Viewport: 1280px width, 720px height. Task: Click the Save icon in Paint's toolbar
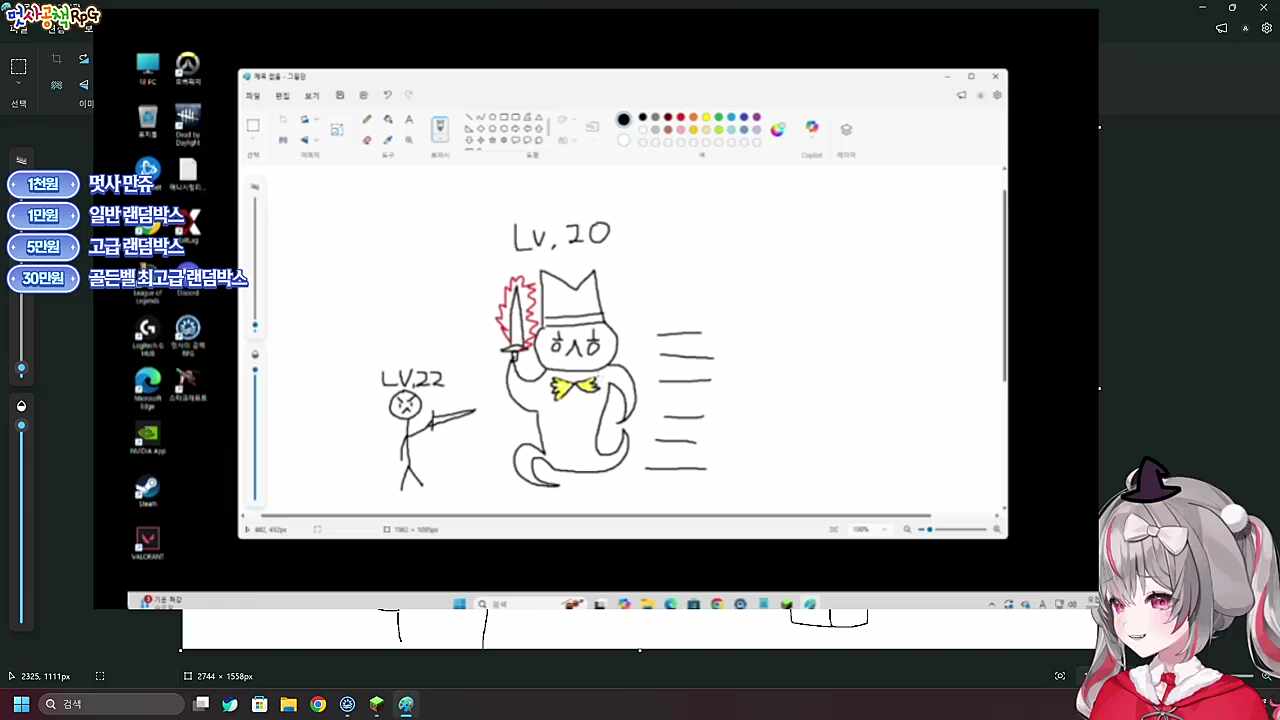[x=340, y=94]
